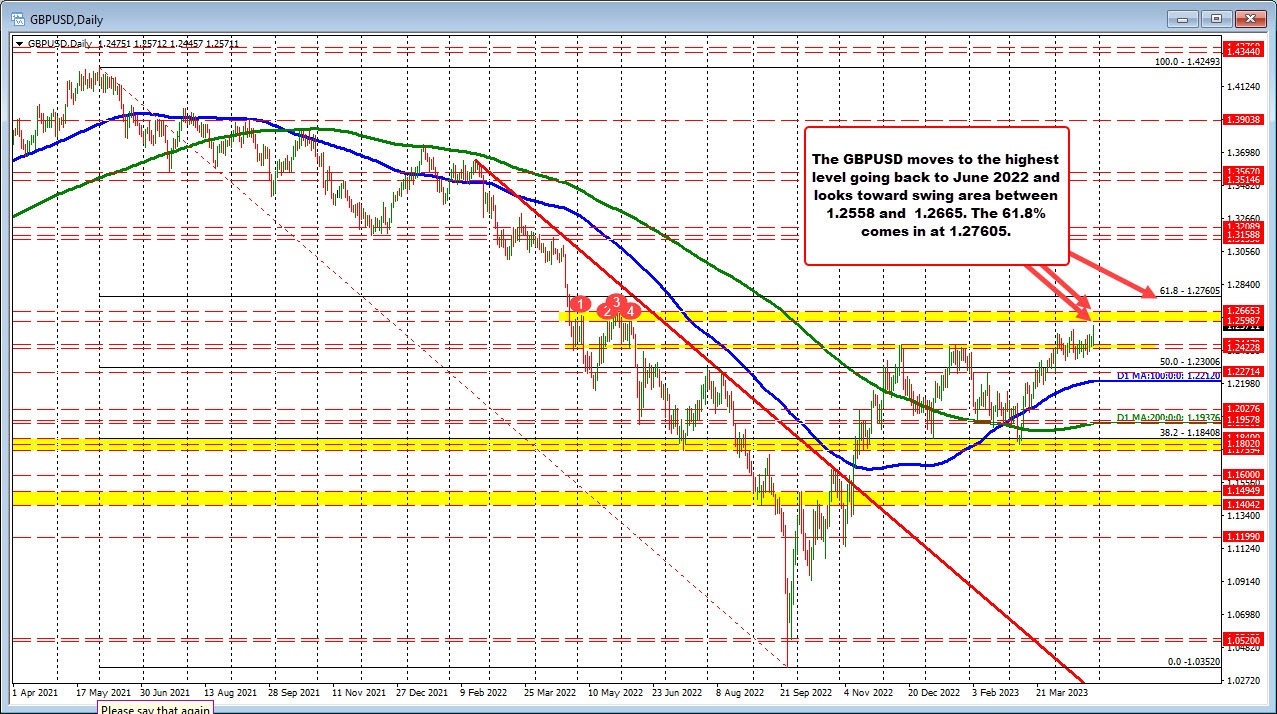1277x714 pixels.
Task: Click the 1.36980 price axis value
Action: [x=1243, y=152]
